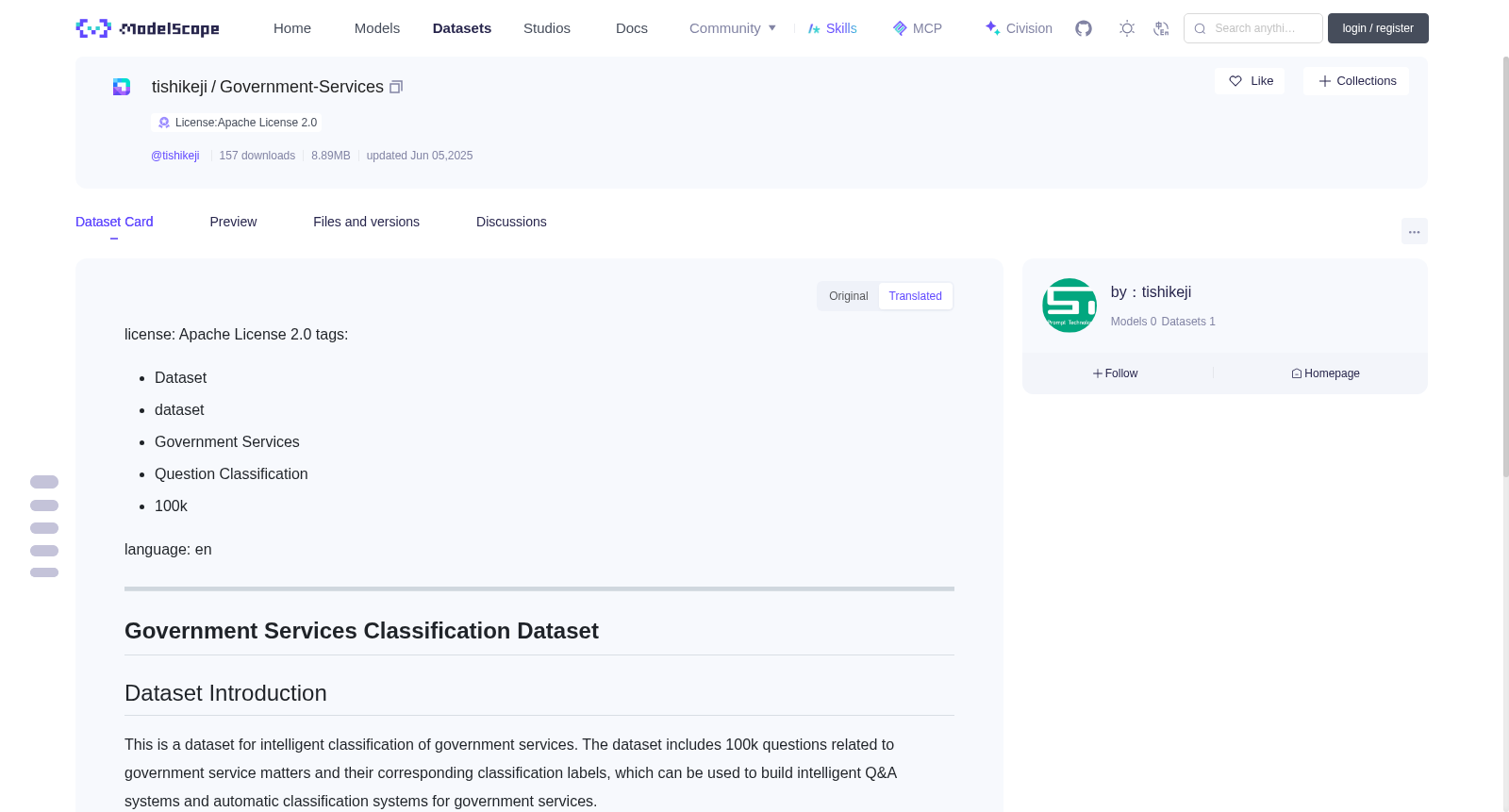This screenshot has width=1509, height=812.
Task: Open the GitHub icon link
Action: [1084, 28]
